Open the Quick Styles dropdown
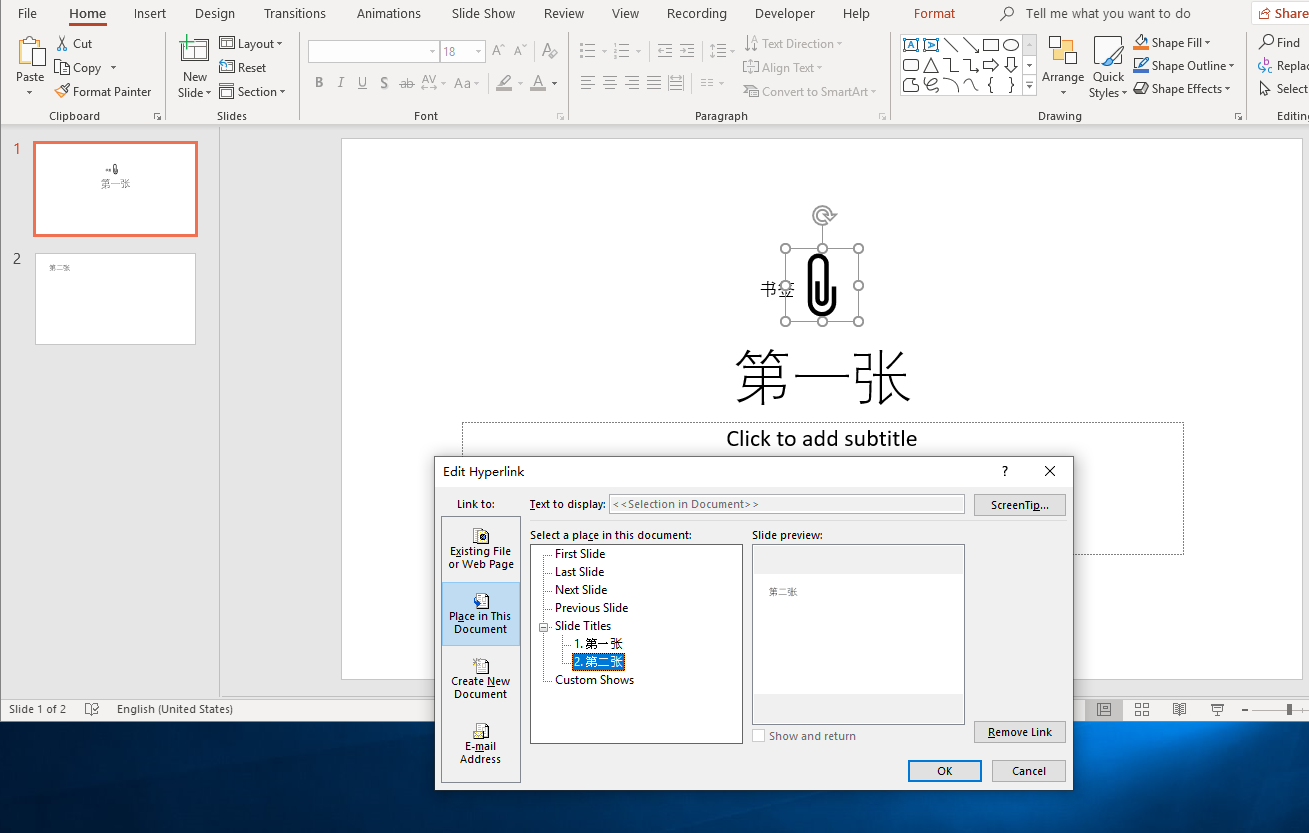 1108,68
